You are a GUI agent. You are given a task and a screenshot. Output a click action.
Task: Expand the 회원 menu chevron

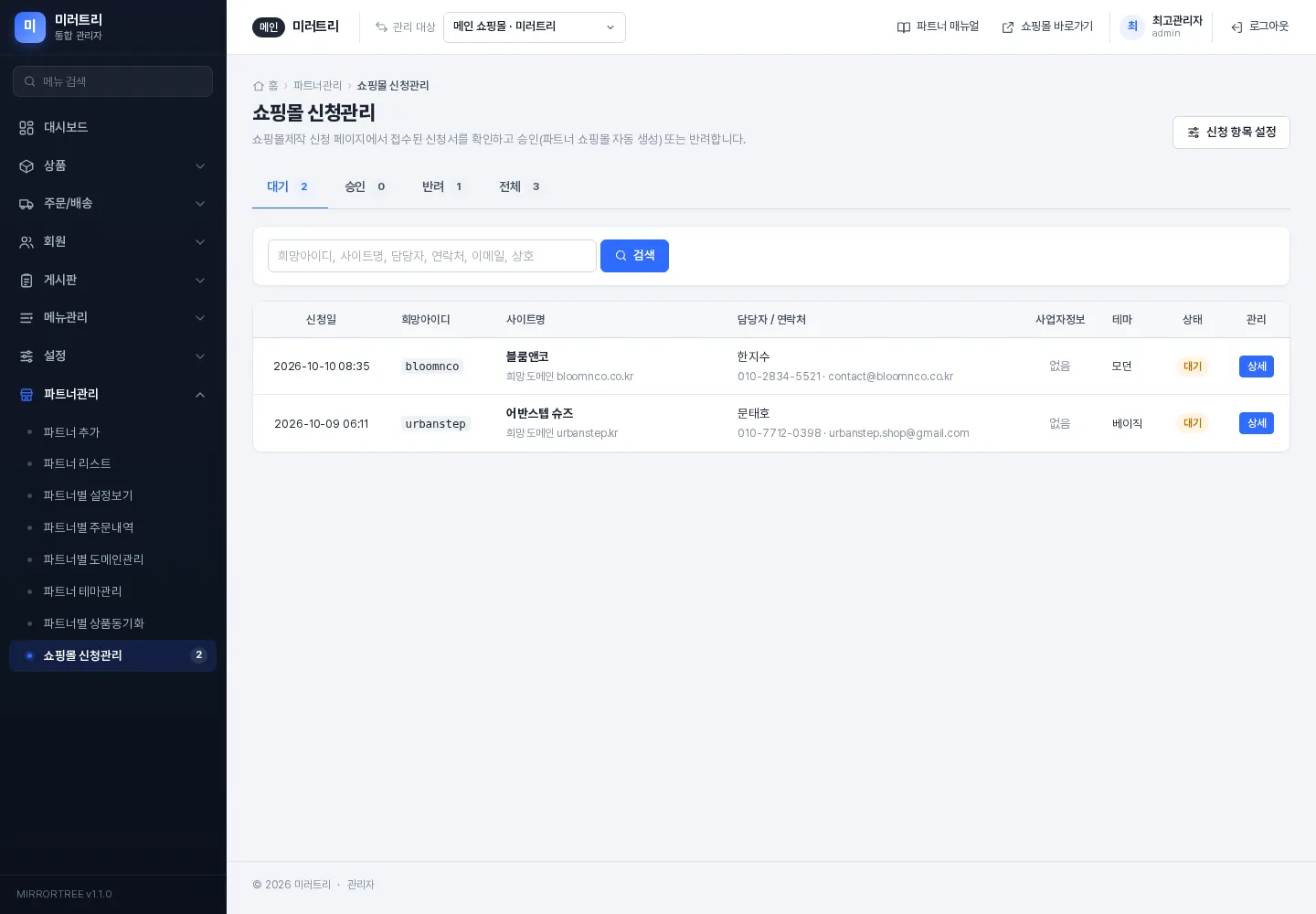pyautogui.click(x=200, y=242)
